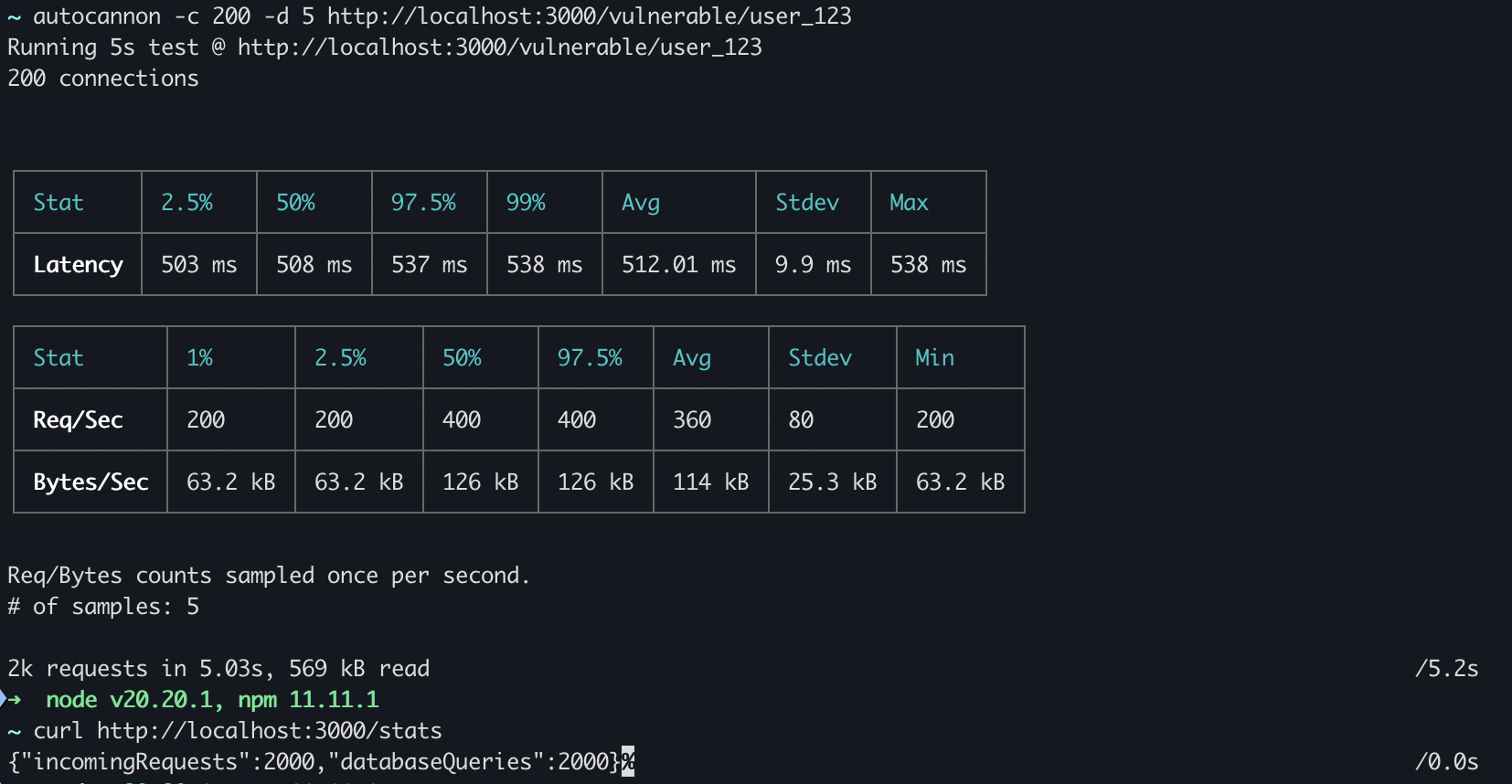Select the Bytes/Sec row label
The width and height of the screenshot is (1512, 784).
coord(91,482)
